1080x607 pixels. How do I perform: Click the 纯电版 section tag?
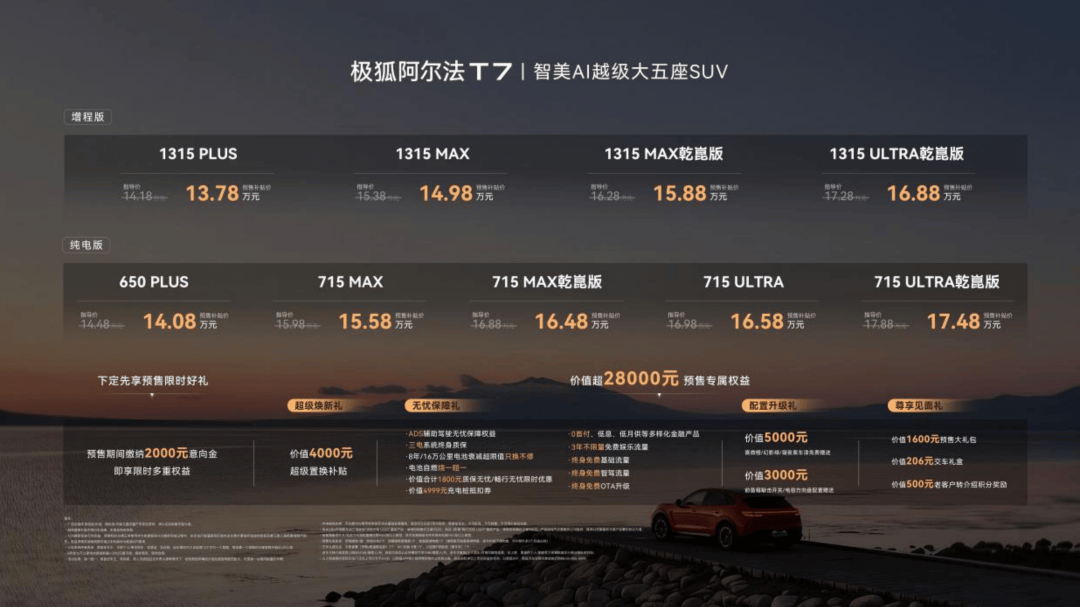(x=86, y=245)
